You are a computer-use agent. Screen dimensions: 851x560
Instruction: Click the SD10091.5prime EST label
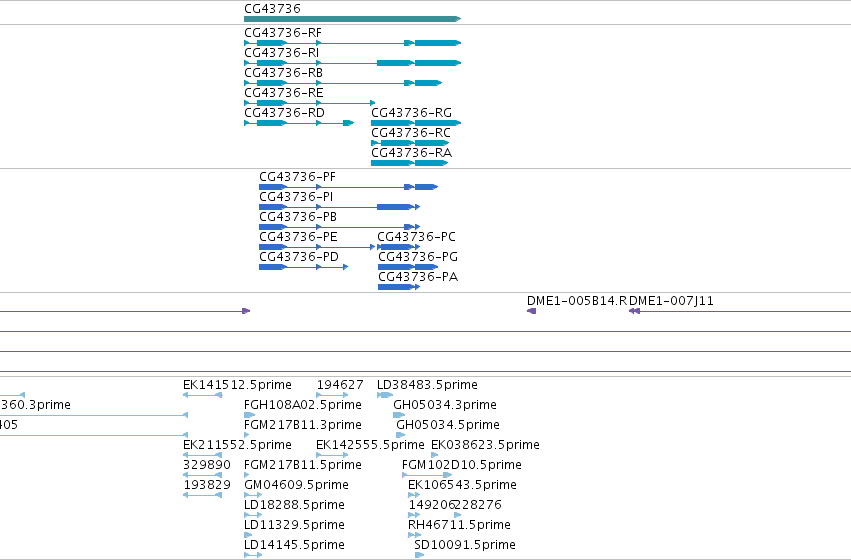tap(465, 546)
